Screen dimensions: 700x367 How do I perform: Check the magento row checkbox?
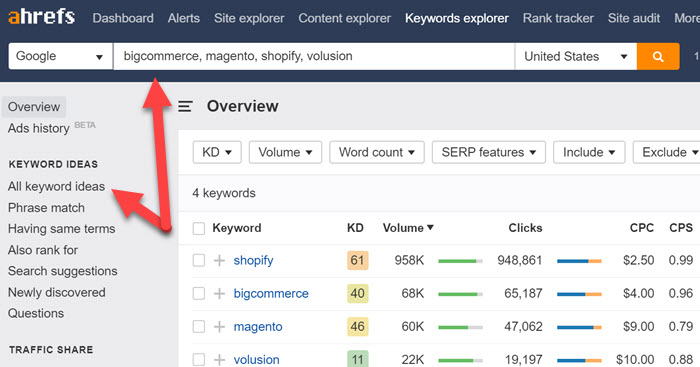[x=199, y=326]
